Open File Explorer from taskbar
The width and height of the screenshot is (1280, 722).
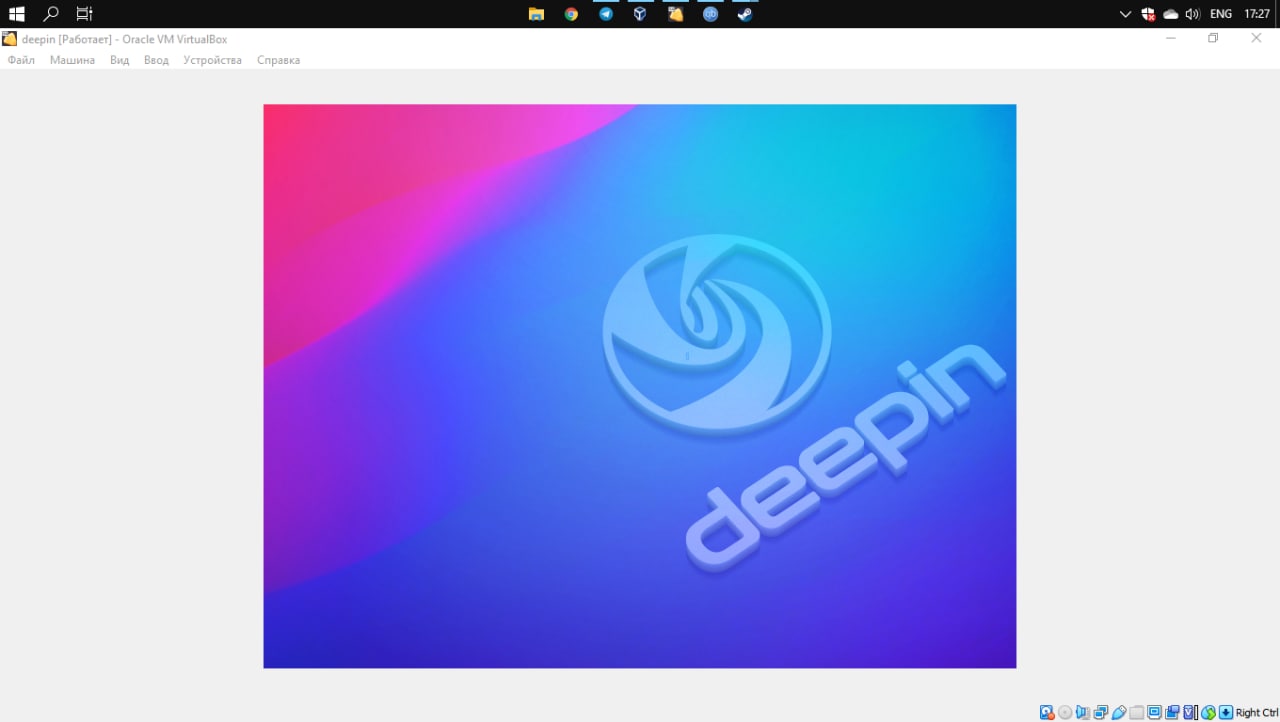tap(536, 14)
